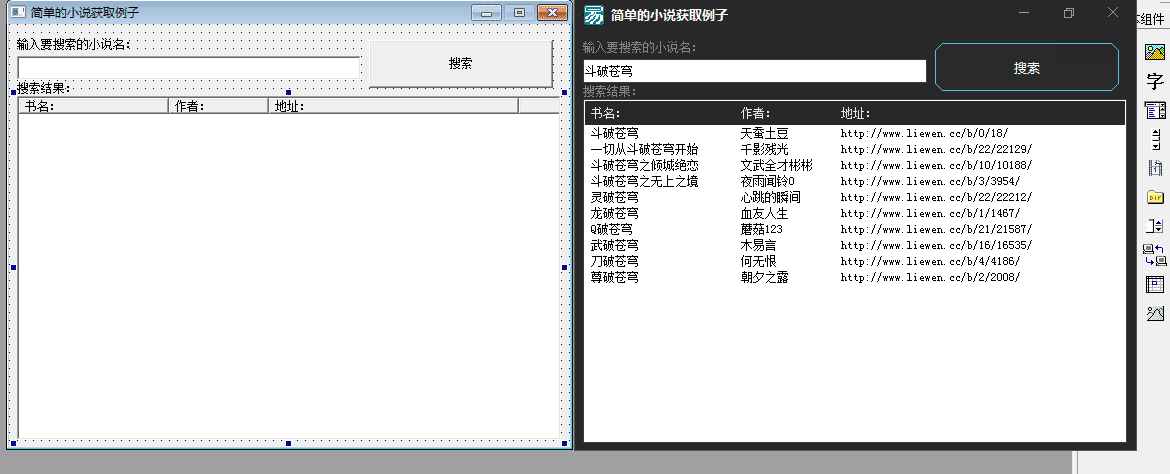Click 作者 column header in designer form
1170x474 pixels.
click(219, 106)
